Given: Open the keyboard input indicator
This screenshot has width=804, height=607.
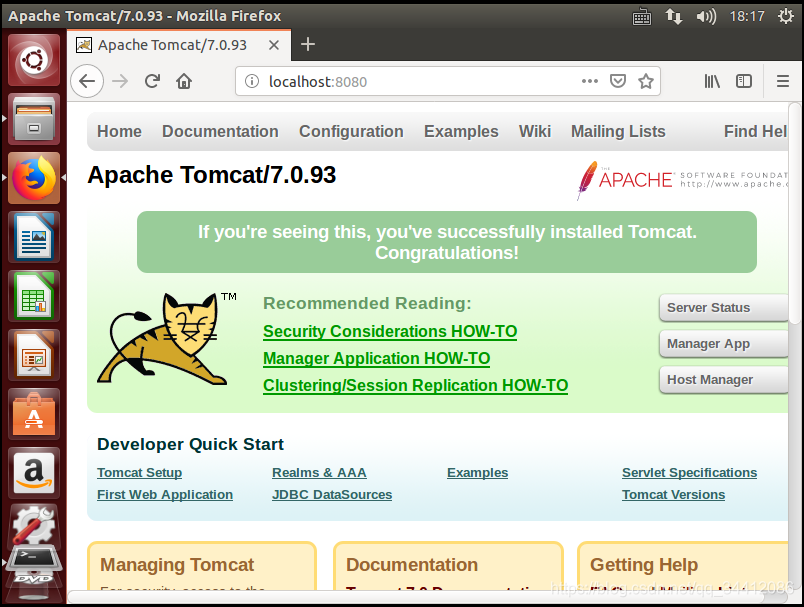Looking at the screenshot, I should [x=641, y=16].
